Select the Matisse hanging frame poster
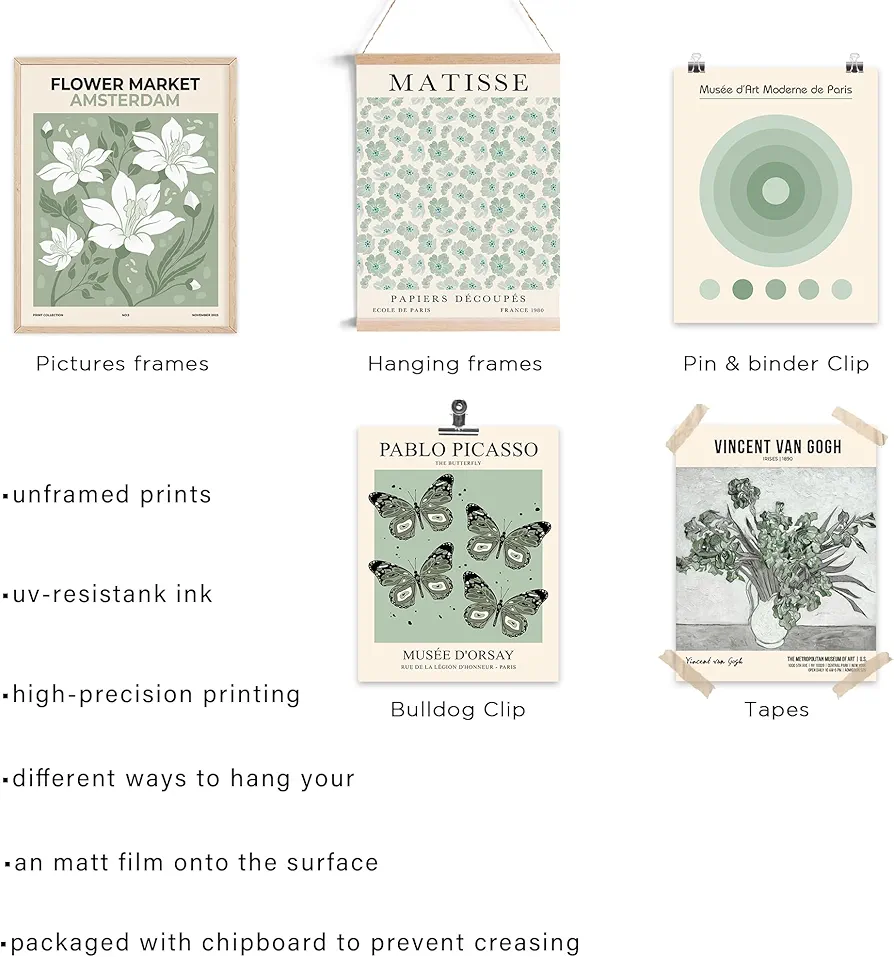The width and height of the screenshot is (894, 957). click(458, 193)
